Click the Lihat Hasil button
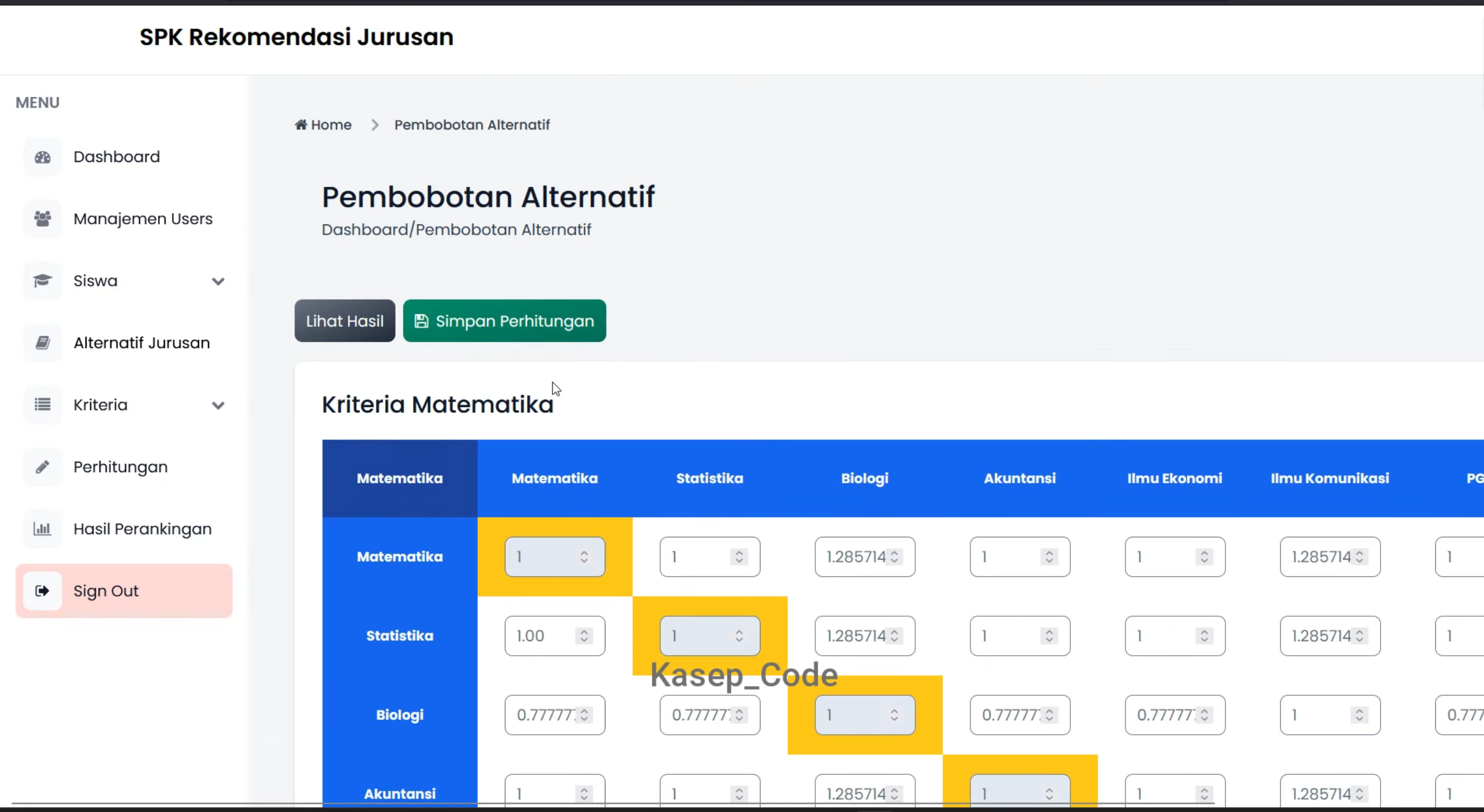1484x812 pixels. (345, 321)
